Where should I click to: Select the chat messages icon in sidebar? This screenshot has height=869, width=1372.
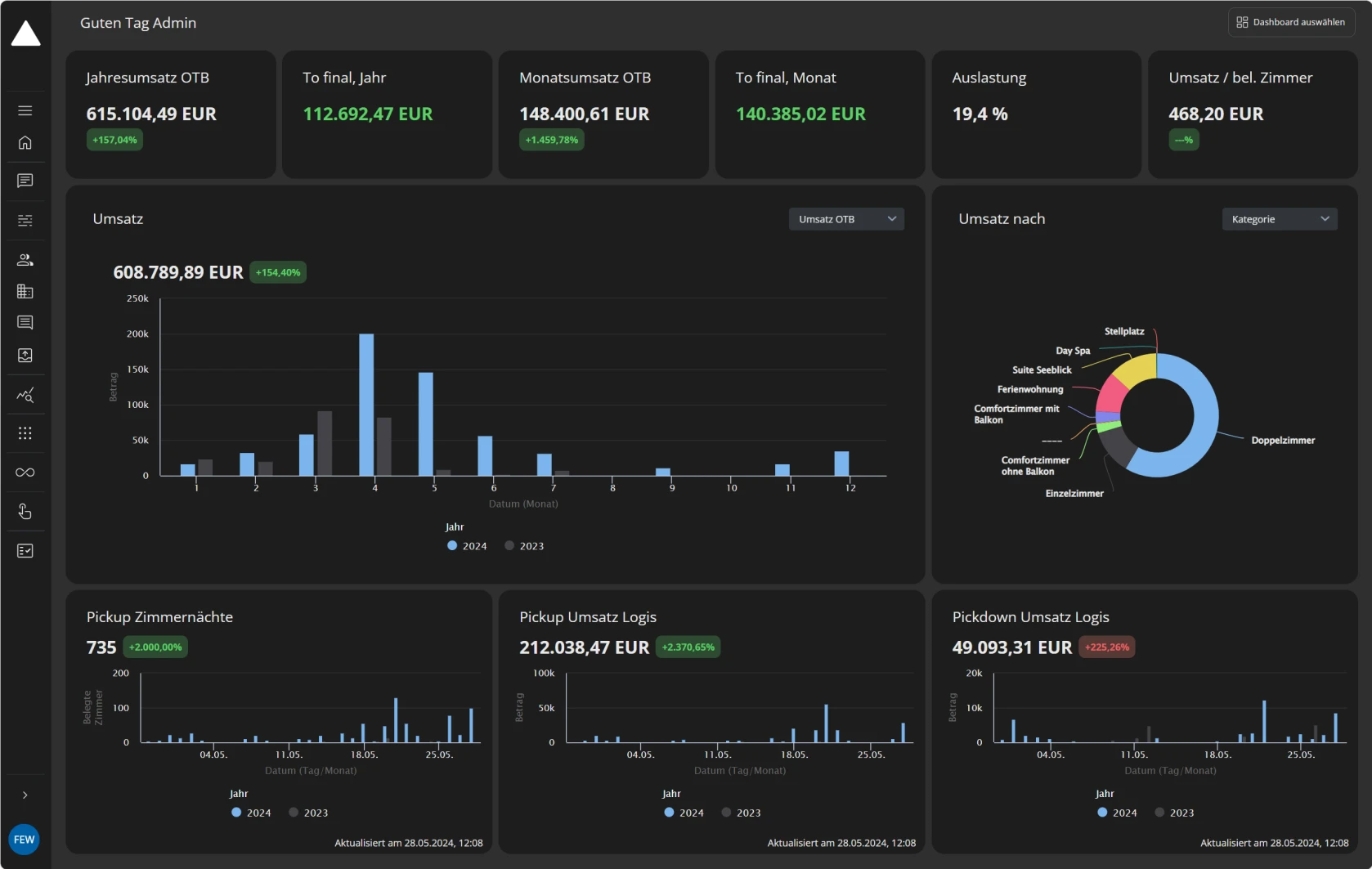[x=25, y=181]
